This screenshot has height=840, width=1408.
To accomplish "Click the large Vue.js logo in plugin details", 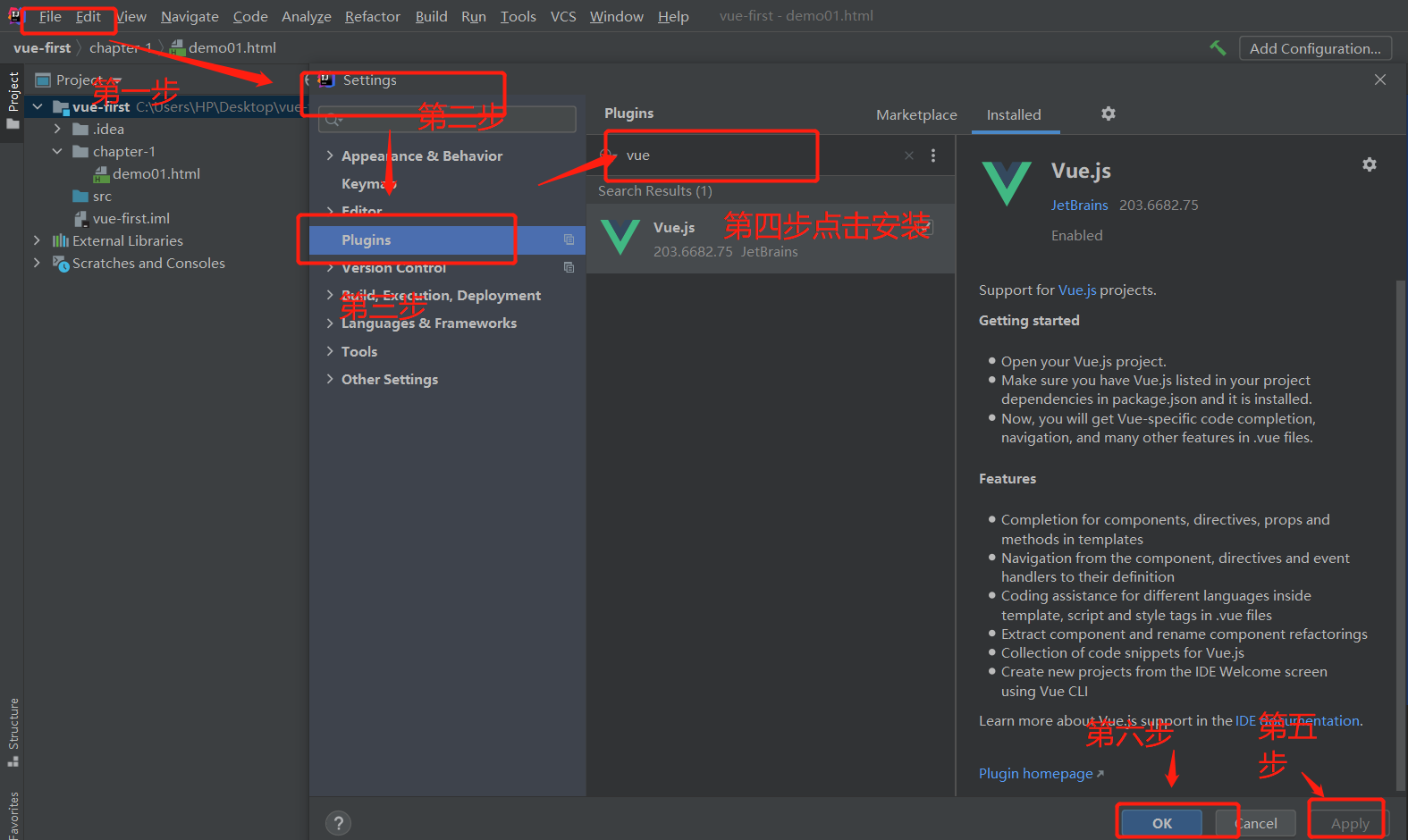I will (x=1007, y=183).
